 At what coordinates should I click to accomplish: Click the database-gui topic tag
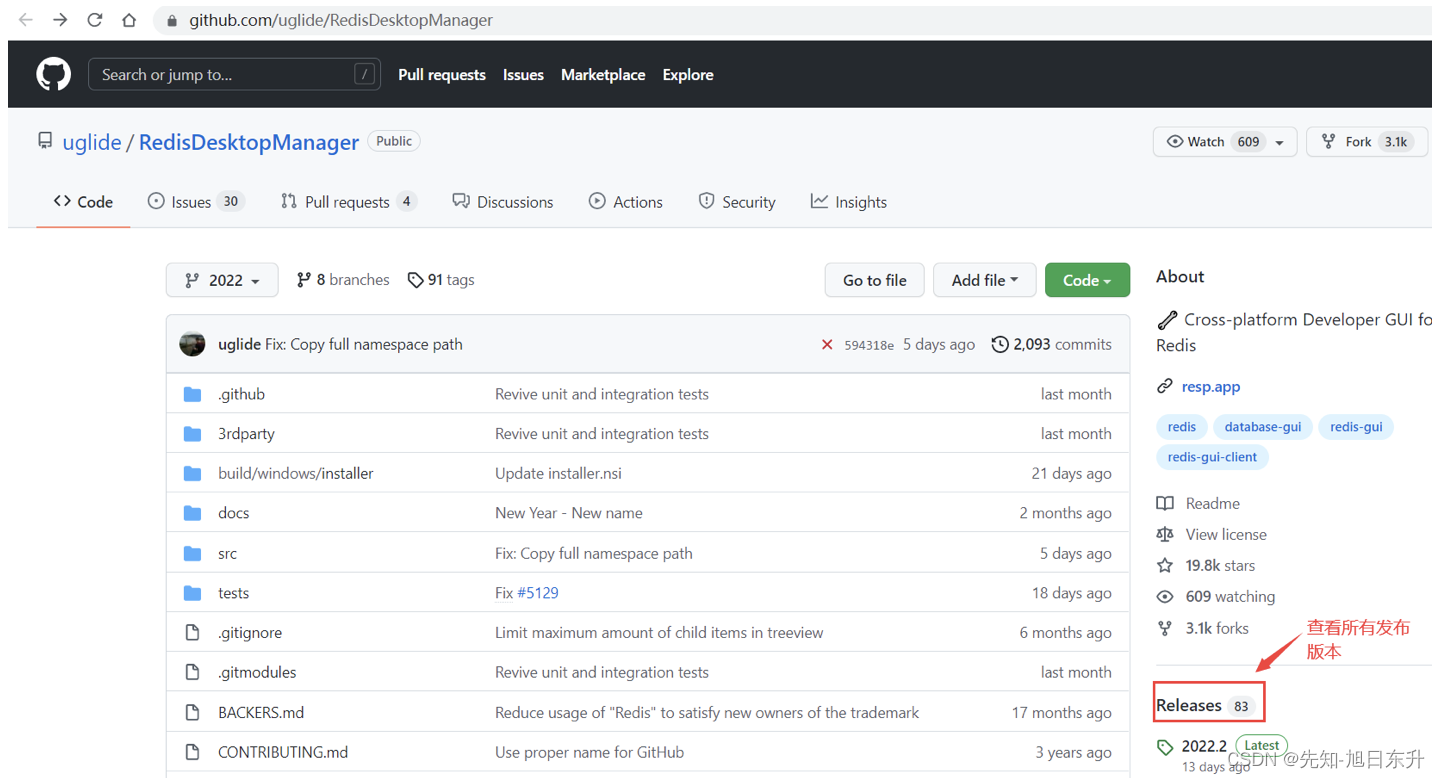(1263, 427)
